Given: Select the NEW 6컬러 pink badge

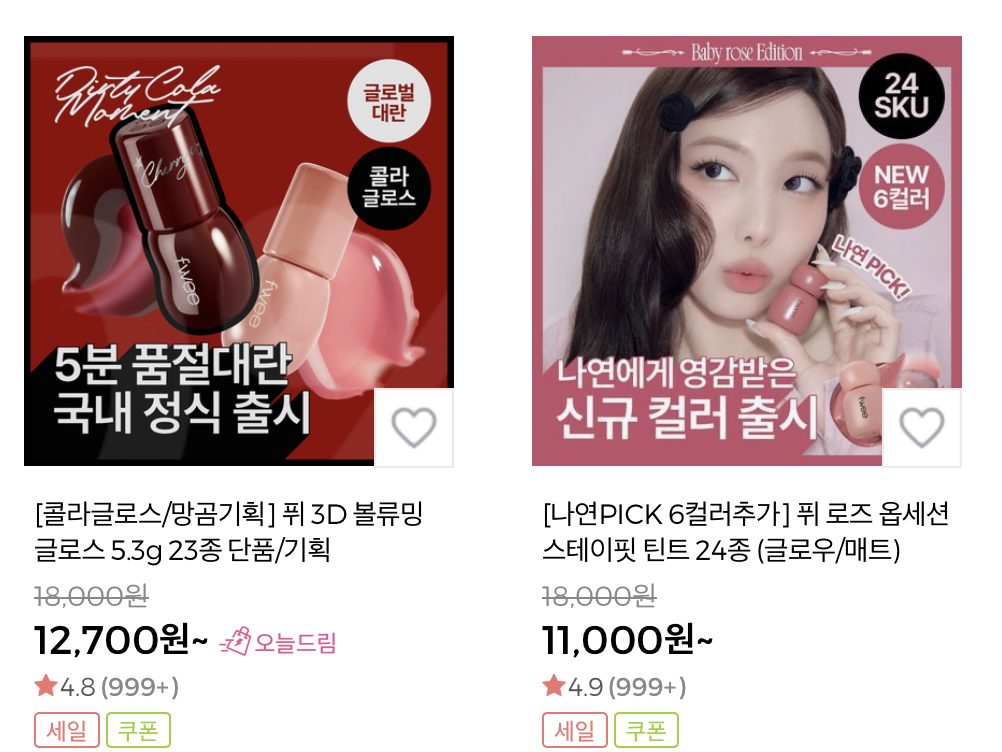Looking at the screenshot, I should click(901, 187).
